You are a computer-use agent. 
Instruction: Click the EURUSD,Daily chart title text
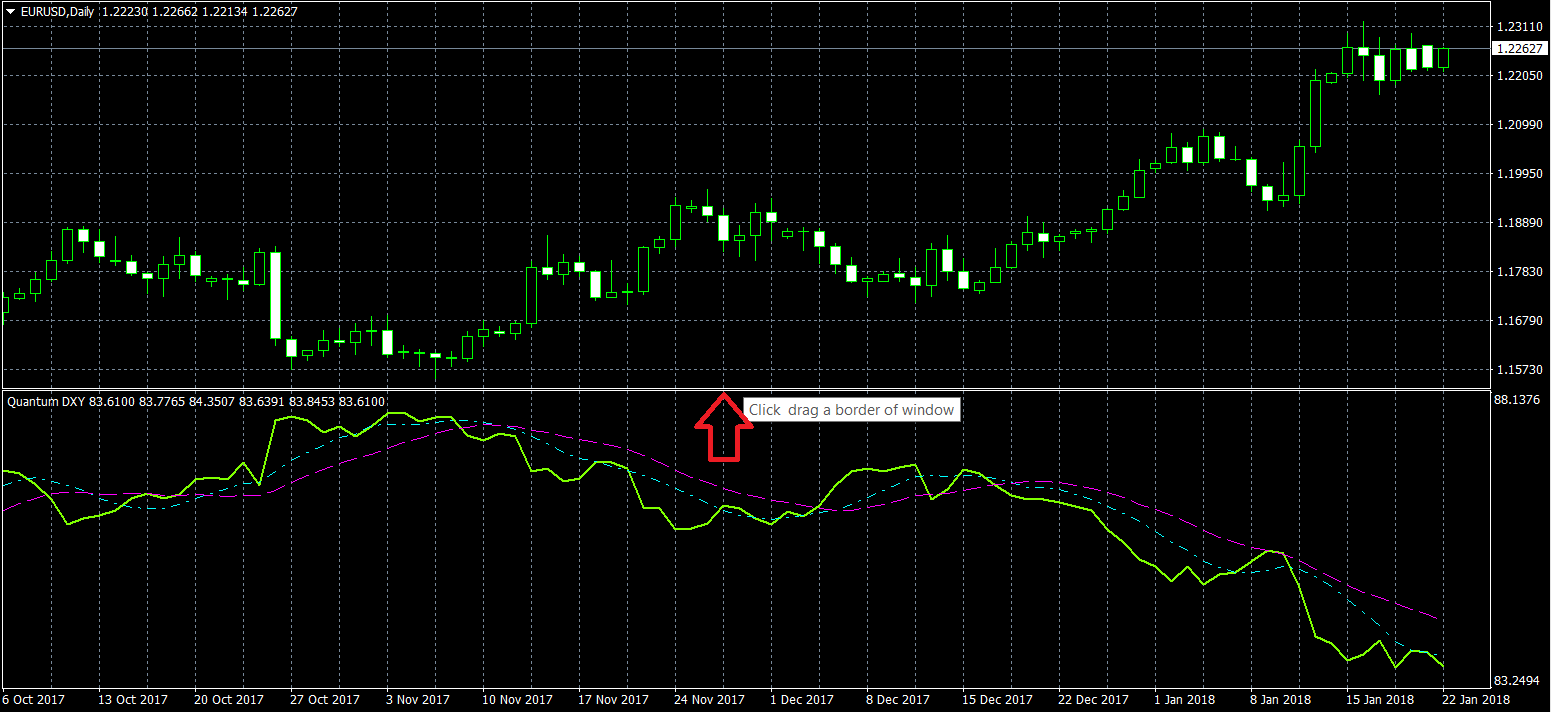coord(58,11)
